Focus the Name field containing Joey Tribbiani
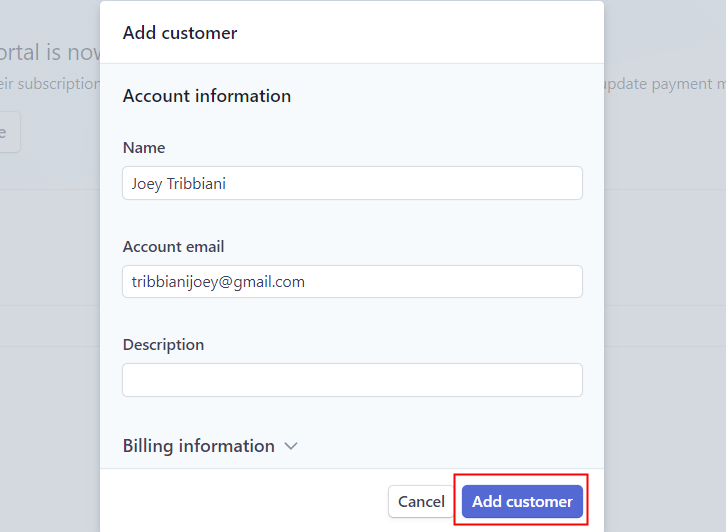 pyautogui.click(x=352, y=183)
